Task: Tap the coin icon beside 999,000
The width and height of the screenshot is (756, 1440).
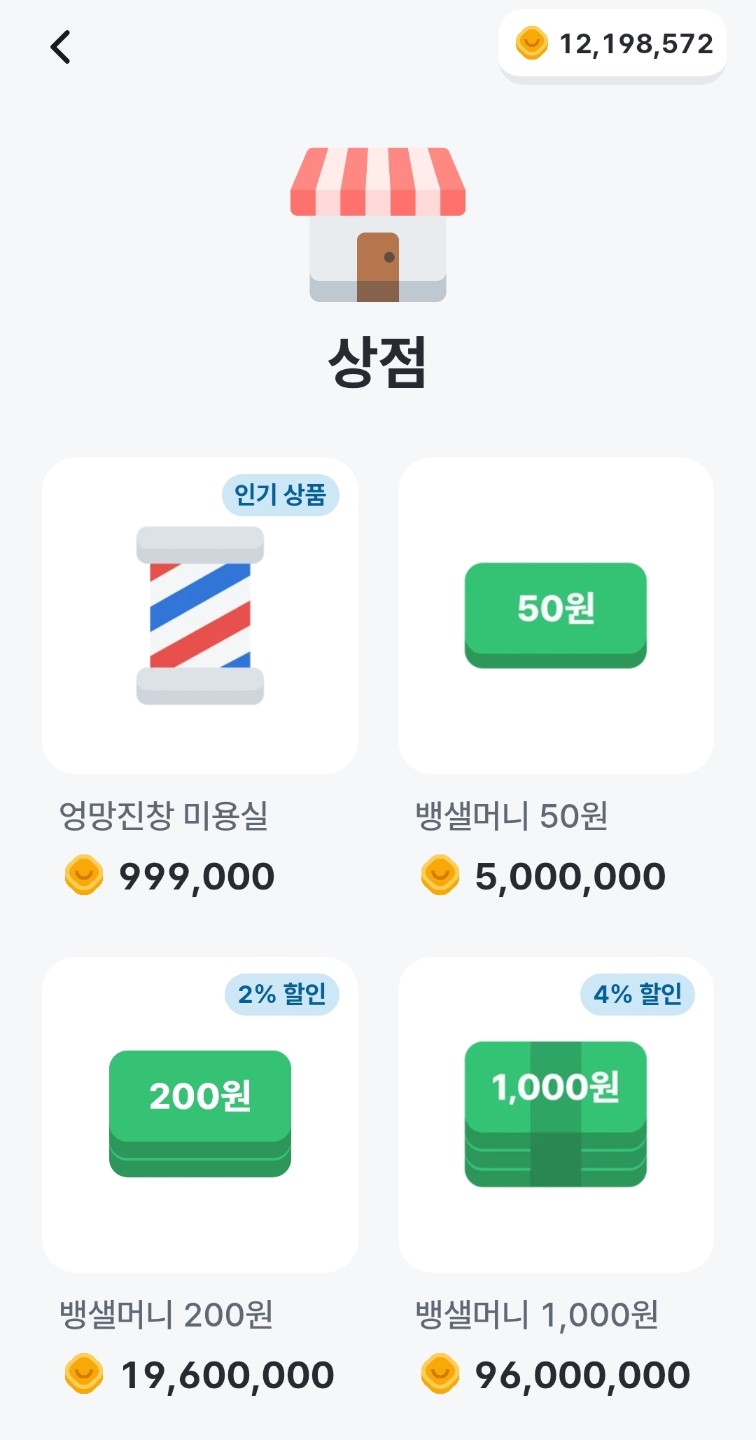Action: coord(84,876)
